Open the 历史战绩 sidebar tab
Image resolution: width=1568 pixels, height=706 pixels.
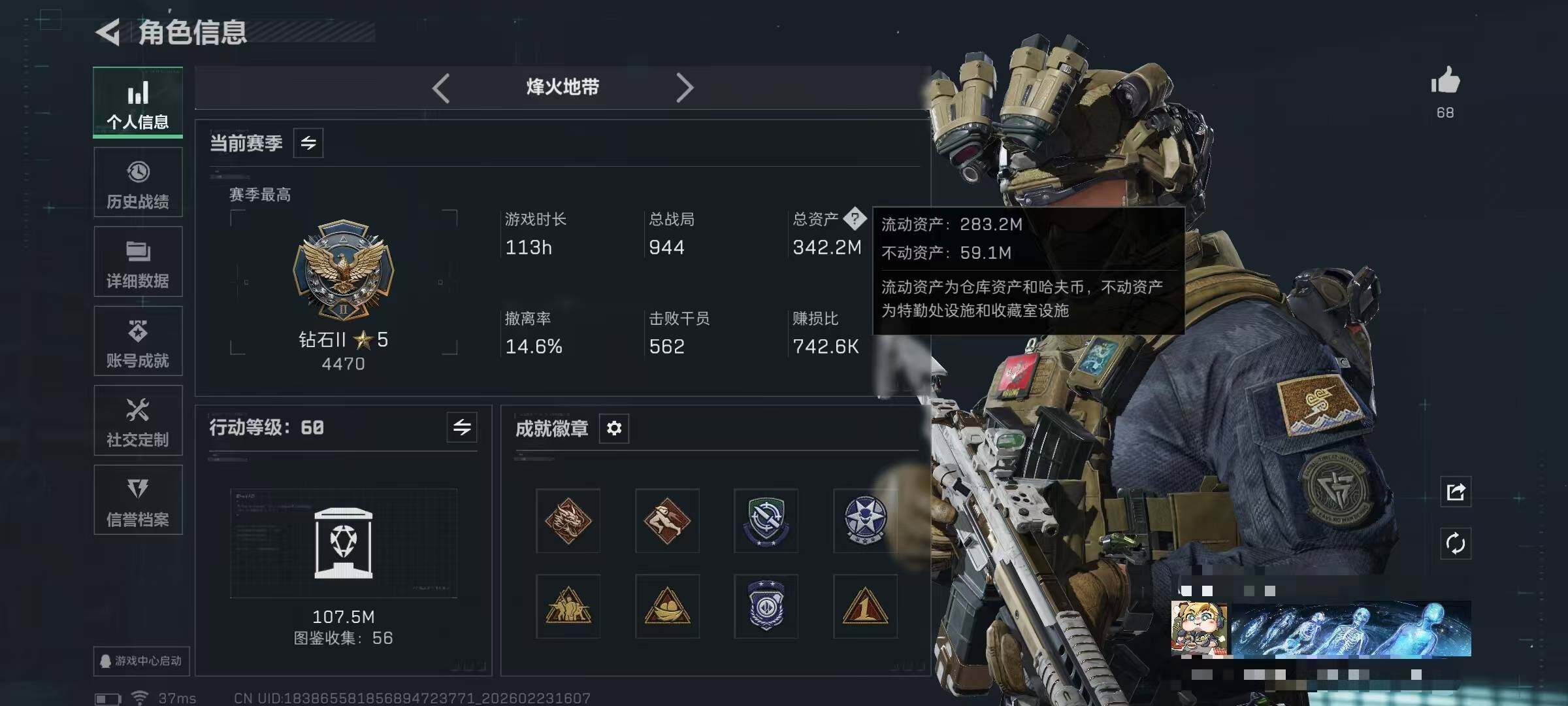pos(138,182)
